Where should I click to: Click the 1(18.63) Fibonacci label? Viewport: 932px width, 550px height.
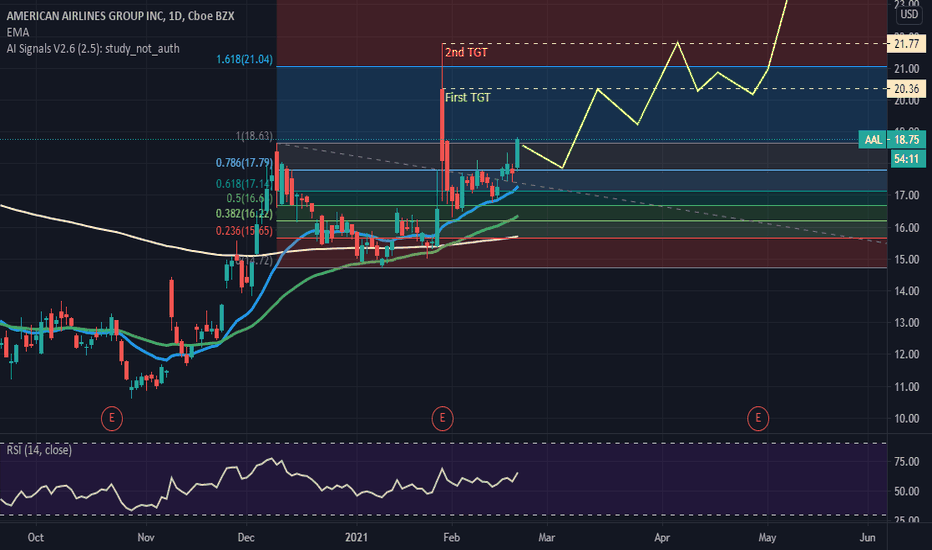coord(254,136)
